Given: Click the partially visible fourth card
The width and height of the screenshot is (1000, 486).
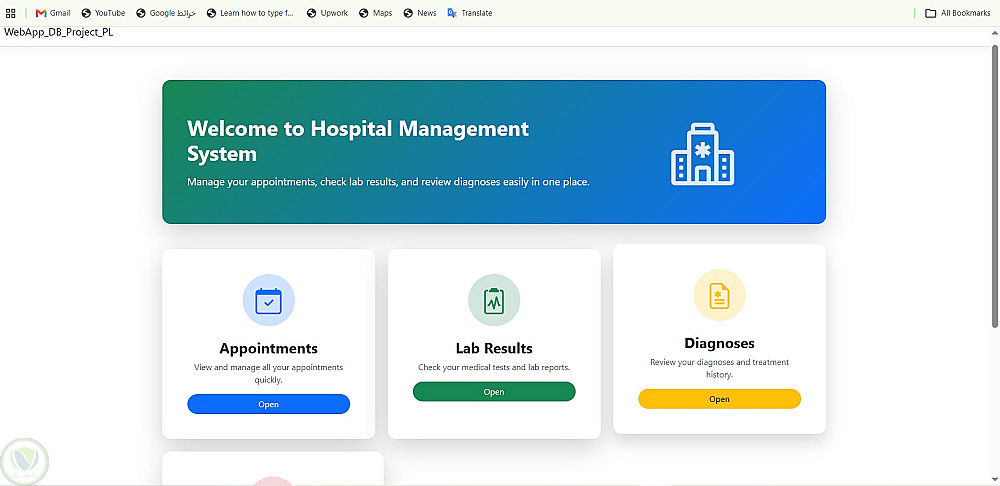Looking at the screenshot, I should tap(273, 468).
